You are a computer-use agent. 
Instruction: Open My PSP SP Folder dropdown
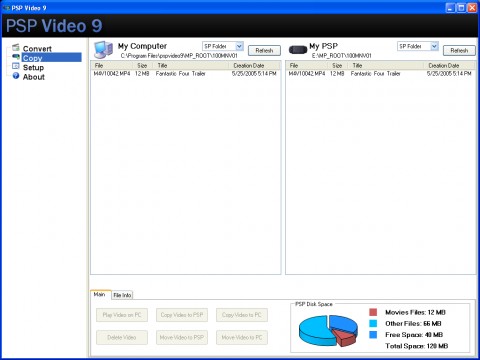(x=434, y=46)
